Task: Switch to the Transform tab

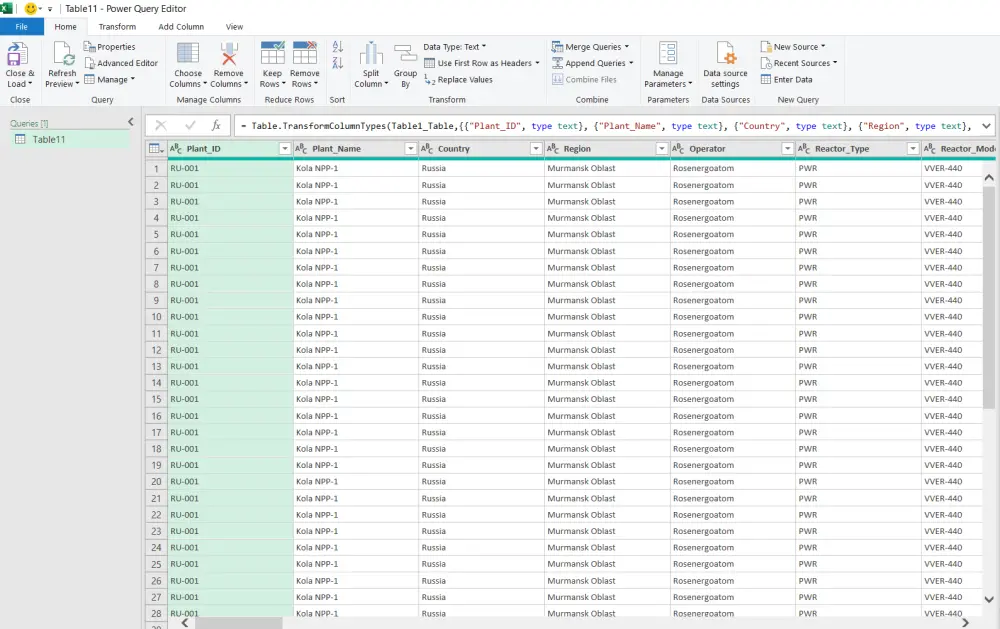Action: coord(117,27)
